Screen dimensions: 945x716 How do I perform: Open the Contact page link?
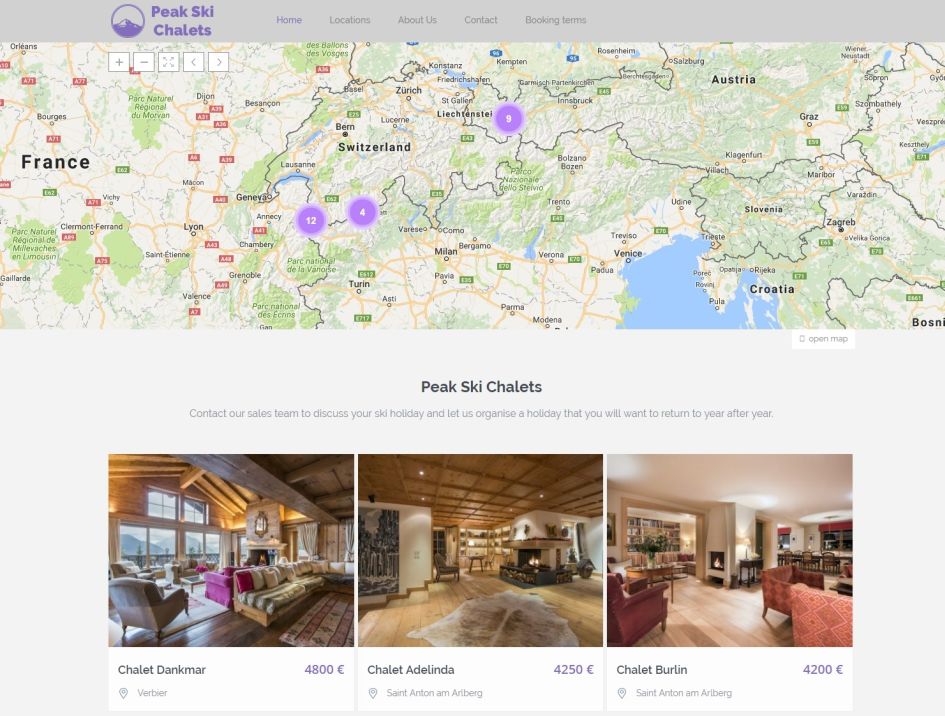[481, 20]
